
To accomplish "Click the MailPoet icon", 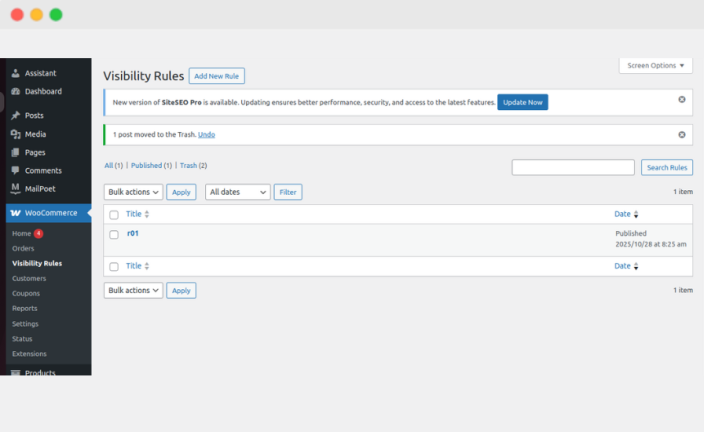I will (15, 188).
